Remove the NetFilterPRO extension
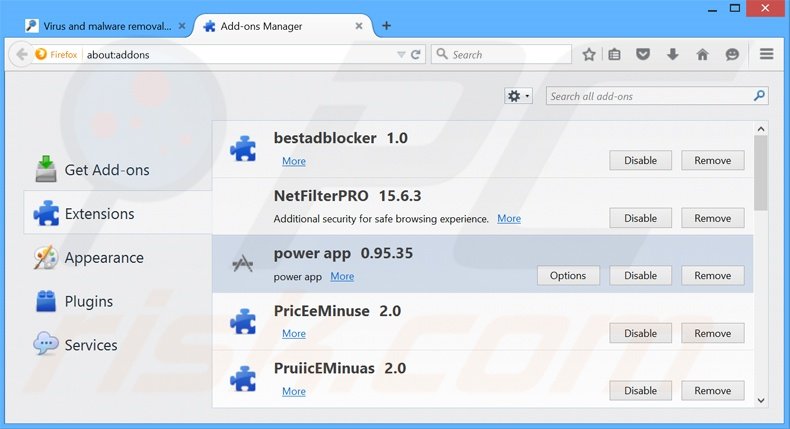The image size is (790, 429). coord(712,218)
